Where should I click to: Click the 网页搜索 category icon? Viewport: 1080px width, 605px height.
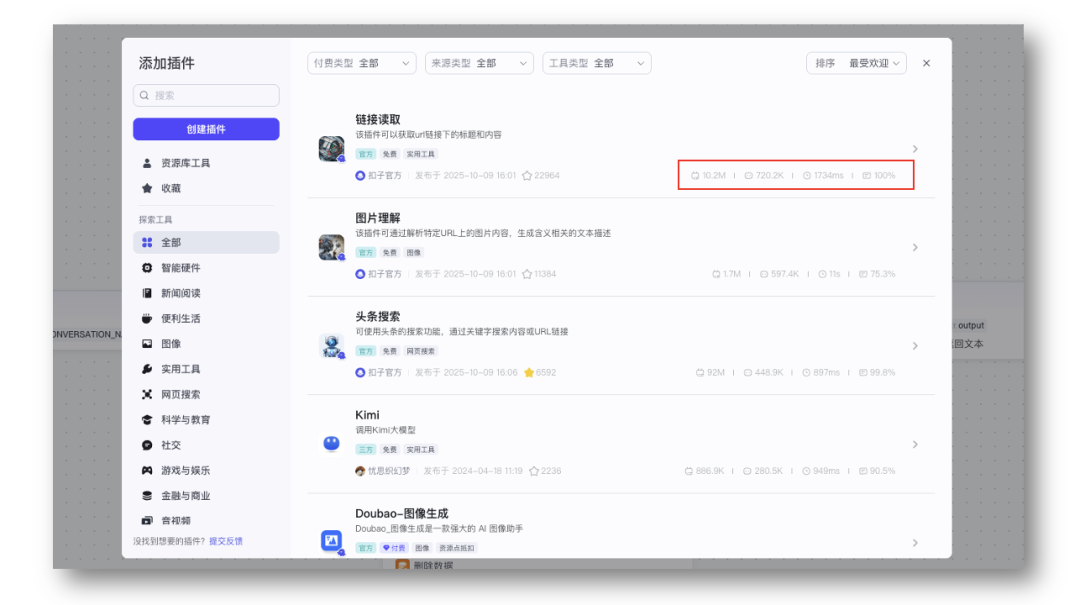(x=147, y=394)
